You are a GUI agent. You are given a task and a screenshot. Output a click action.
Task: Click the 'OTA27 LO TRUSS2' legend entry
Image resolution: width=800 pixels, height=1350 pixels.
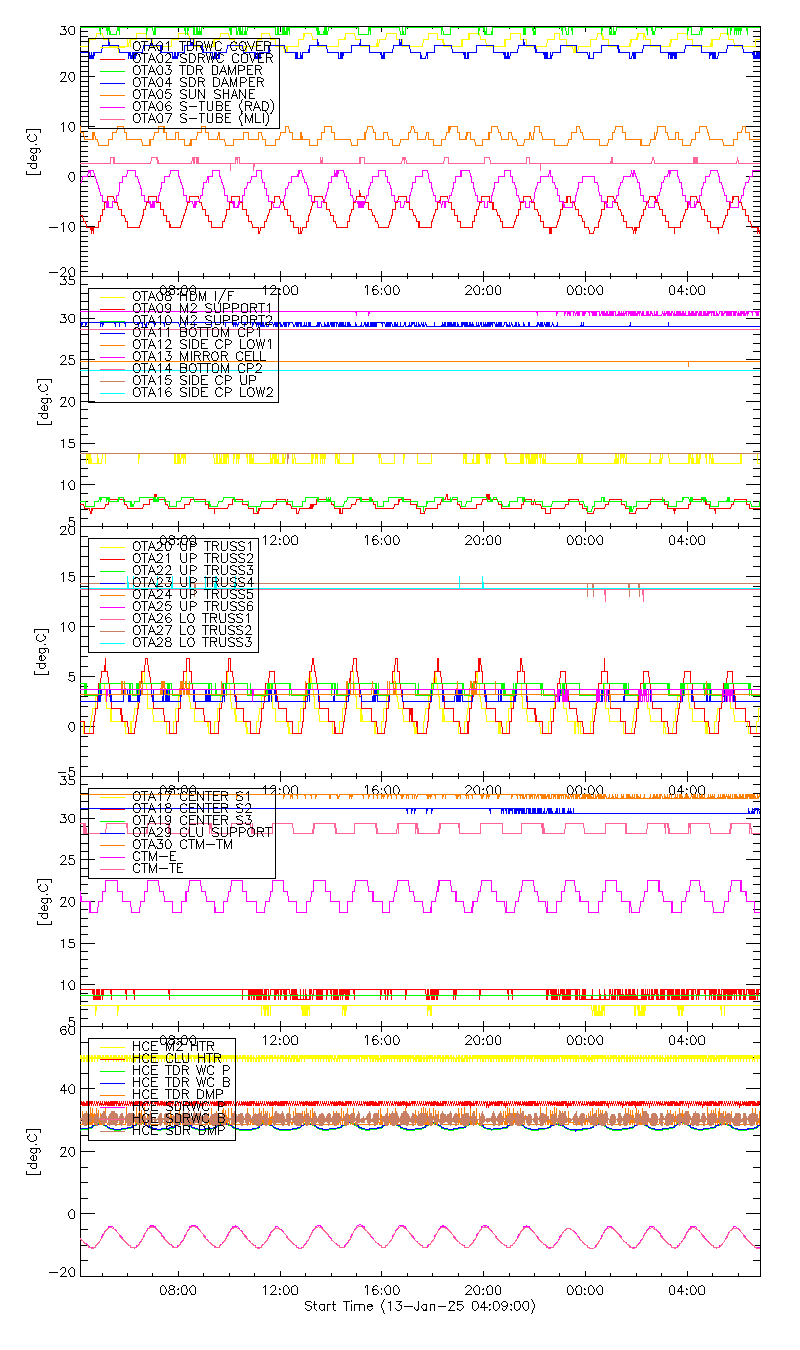click(193, 629)
